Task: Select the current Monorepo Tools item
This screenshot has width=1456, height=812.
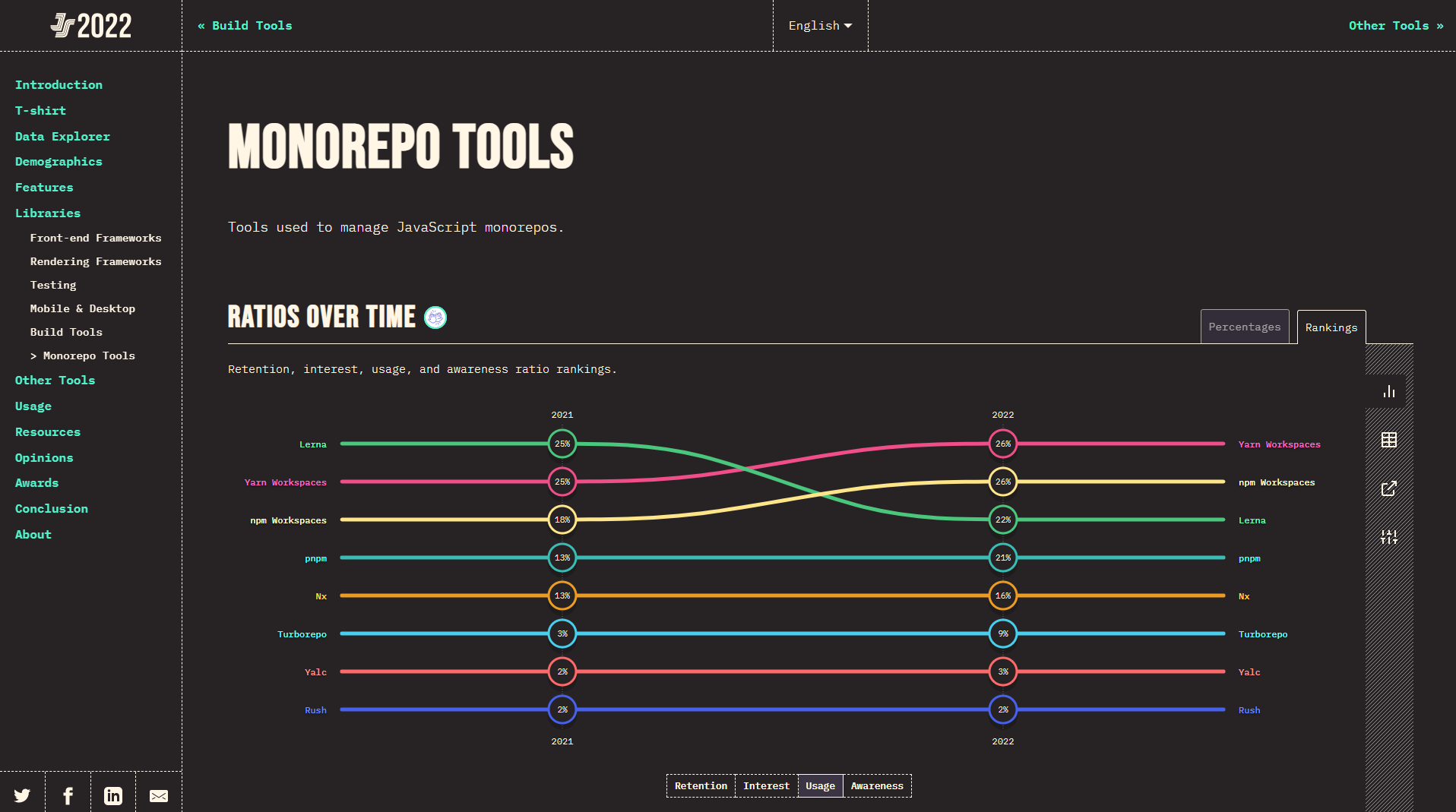Action: click(83, 355)
